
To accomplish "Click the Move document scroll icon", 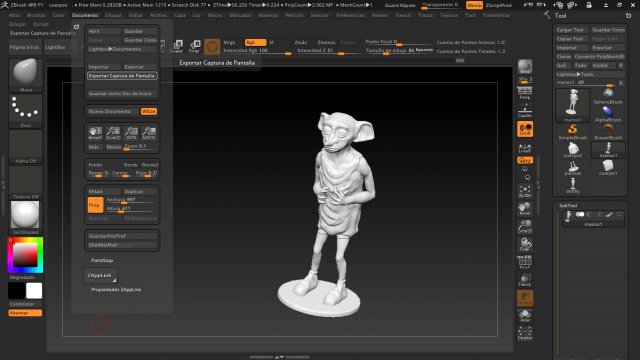I will click(95, 133).
